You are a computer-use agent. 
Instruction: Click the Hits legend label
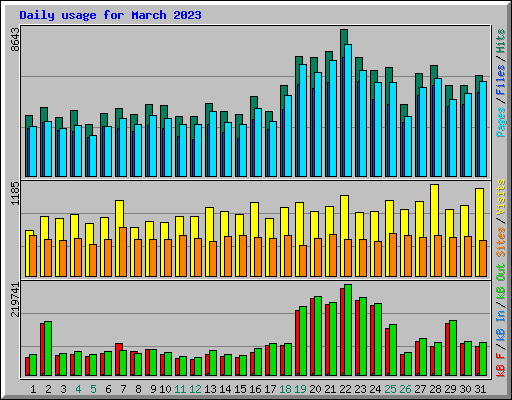tap(500, 41)
